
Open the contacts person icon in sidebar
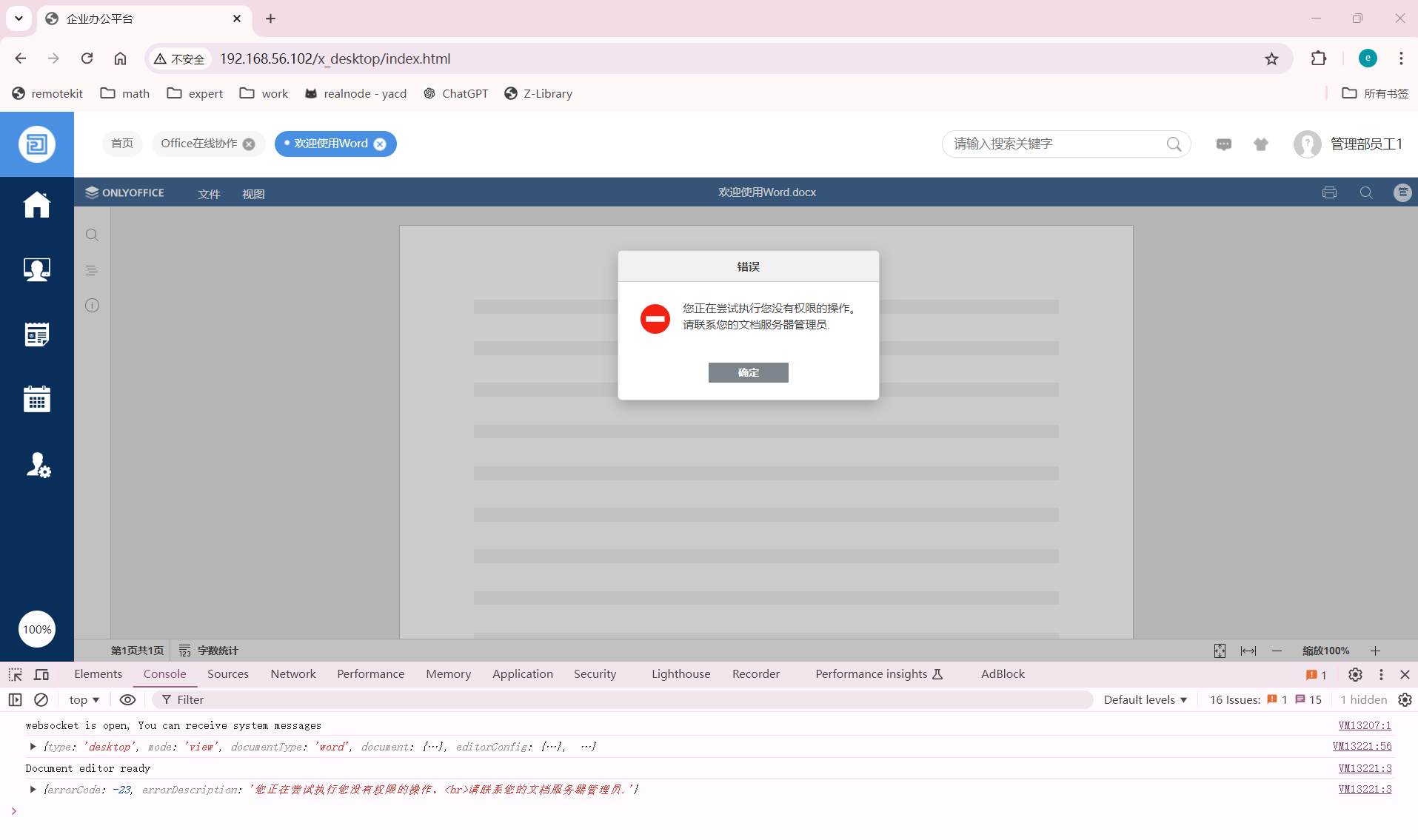point(37,269)
